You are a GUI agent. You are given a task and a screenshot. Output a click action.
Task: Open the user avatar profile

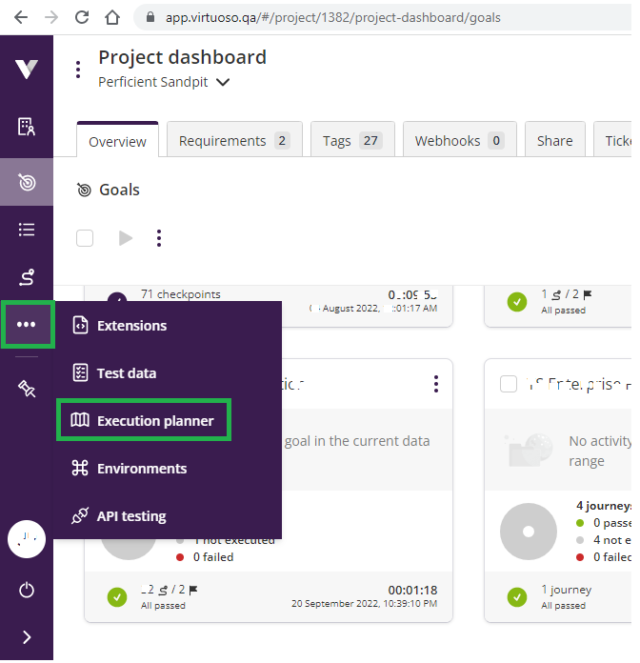26,539
